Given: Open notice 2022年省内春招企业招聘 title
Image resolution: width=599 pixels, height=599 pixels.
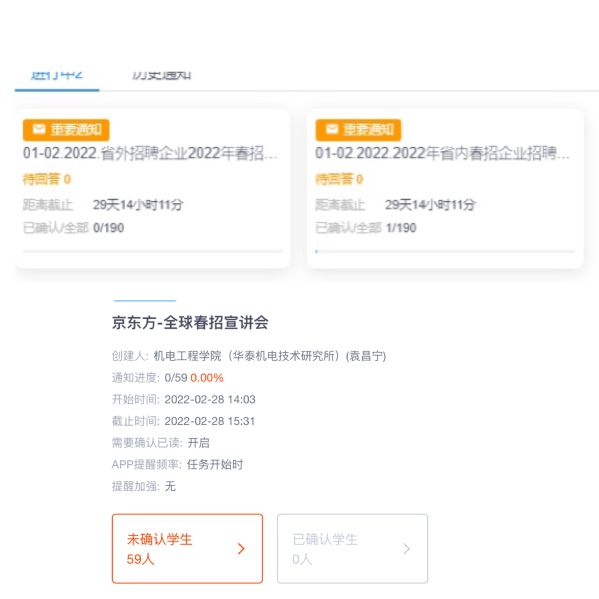Looking at the screenshot, I should click(x=442, y=153).
